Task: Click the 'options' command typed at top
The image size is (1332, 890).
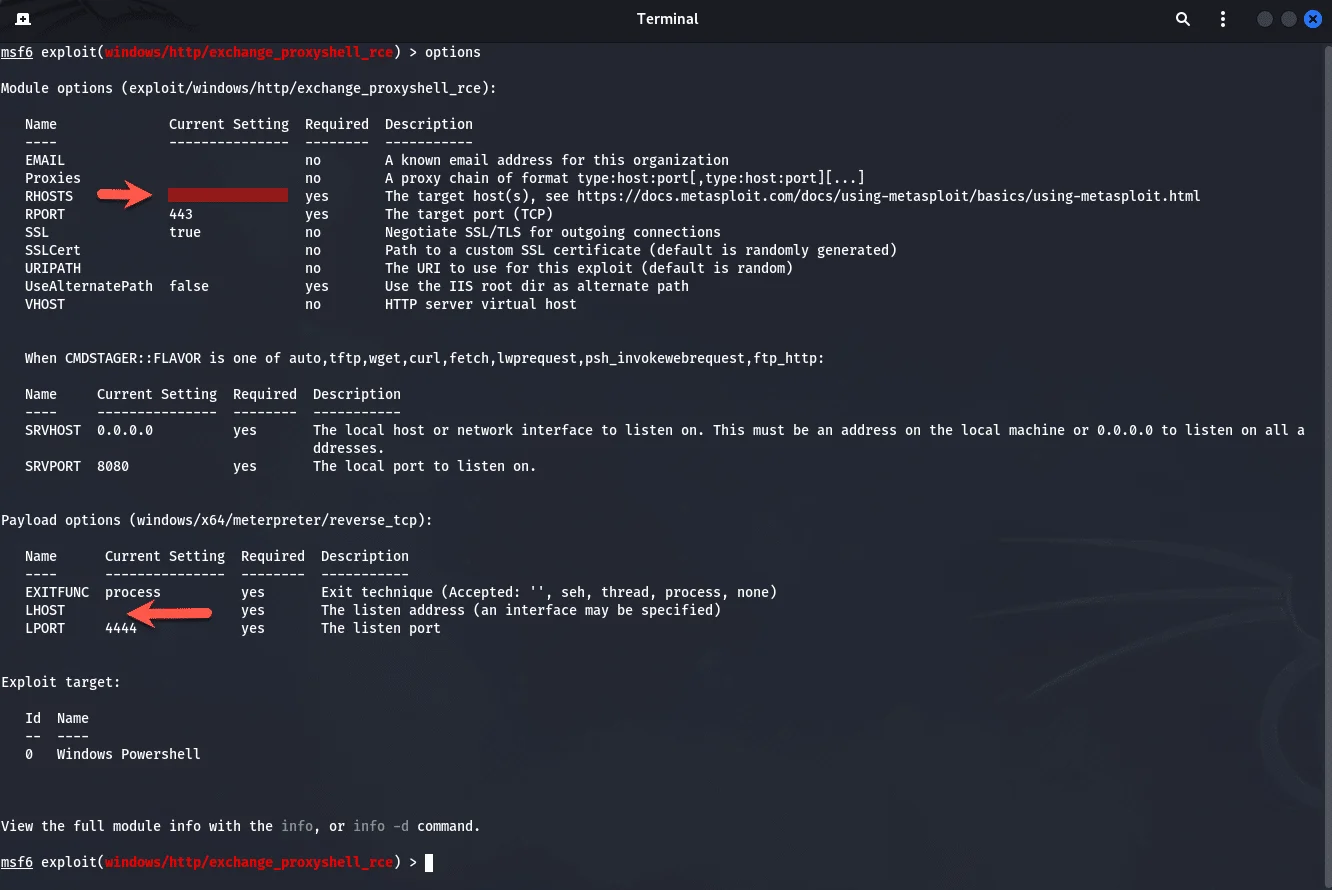Action: (x=453, y=52)
